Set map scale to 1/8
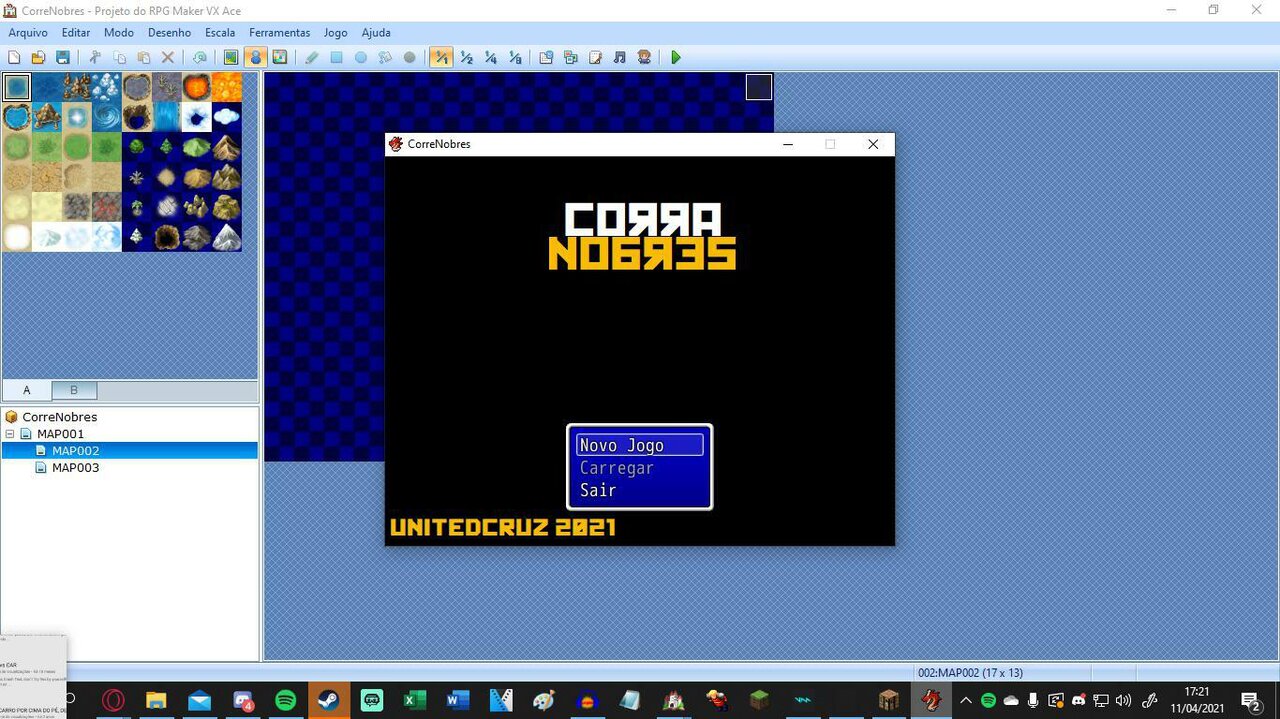This screenshot has height=719, width=1280. tap(514, 58)
